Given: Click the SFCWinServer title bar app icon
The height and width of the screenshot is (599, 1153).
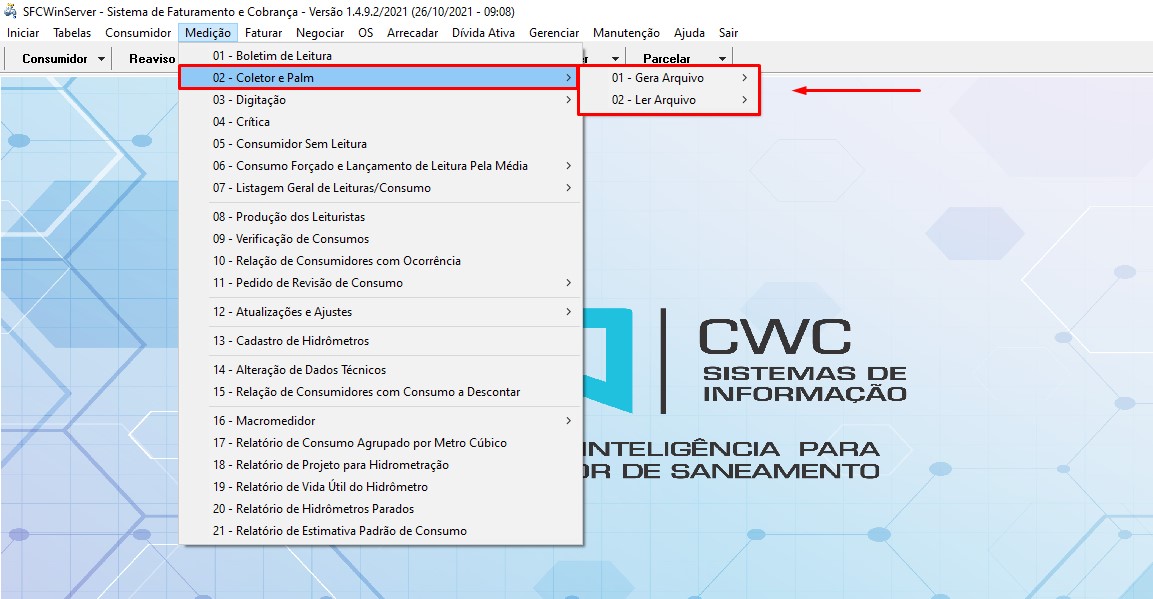Looking at the screenshot, I should [11, 12].
